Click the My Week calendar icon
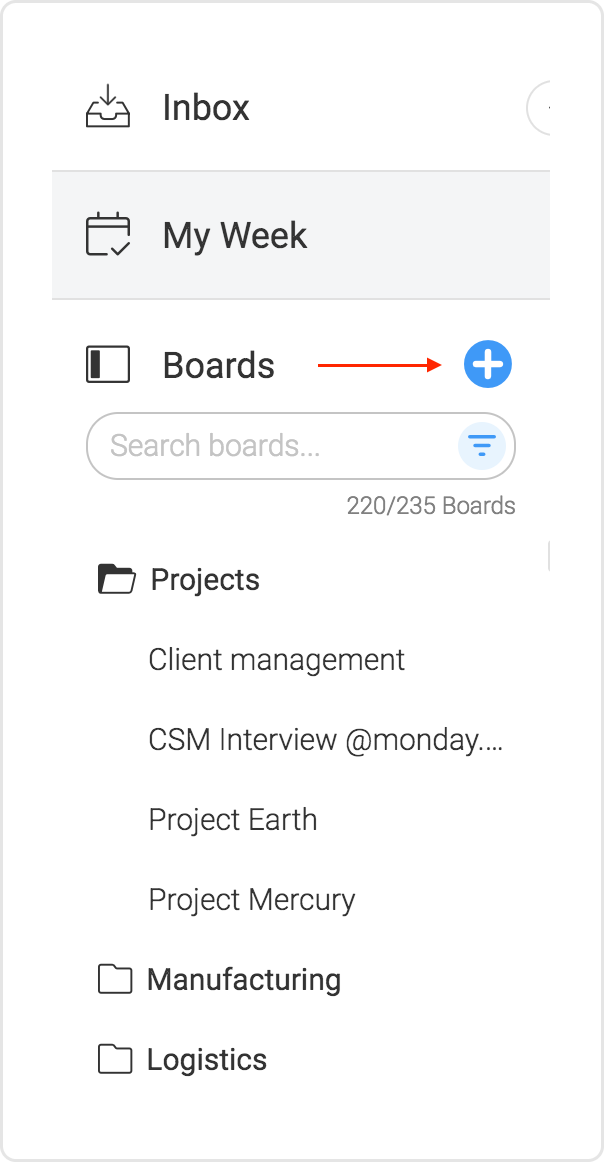This screenshot has height=1162, width=604. (x=108, y=235)
